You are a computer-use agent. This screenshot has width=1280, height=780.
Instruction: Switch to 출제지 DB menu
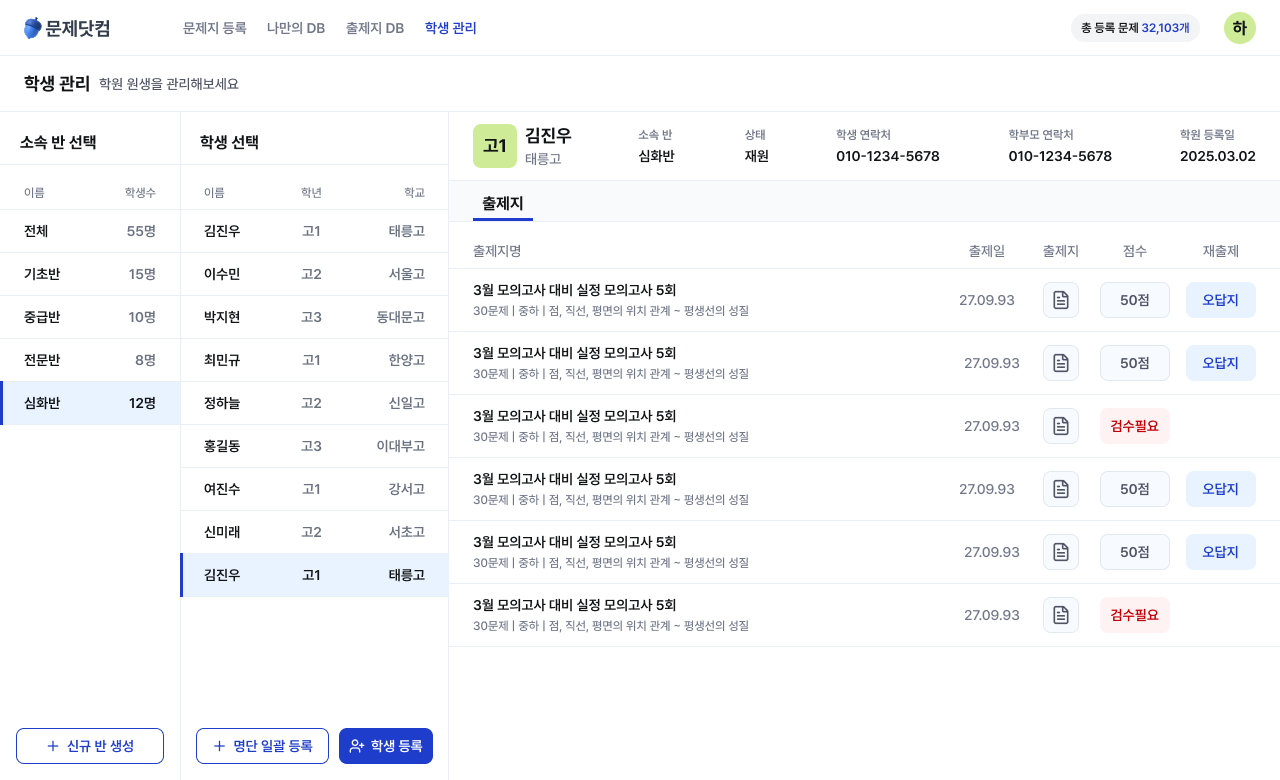click(375, 28)
